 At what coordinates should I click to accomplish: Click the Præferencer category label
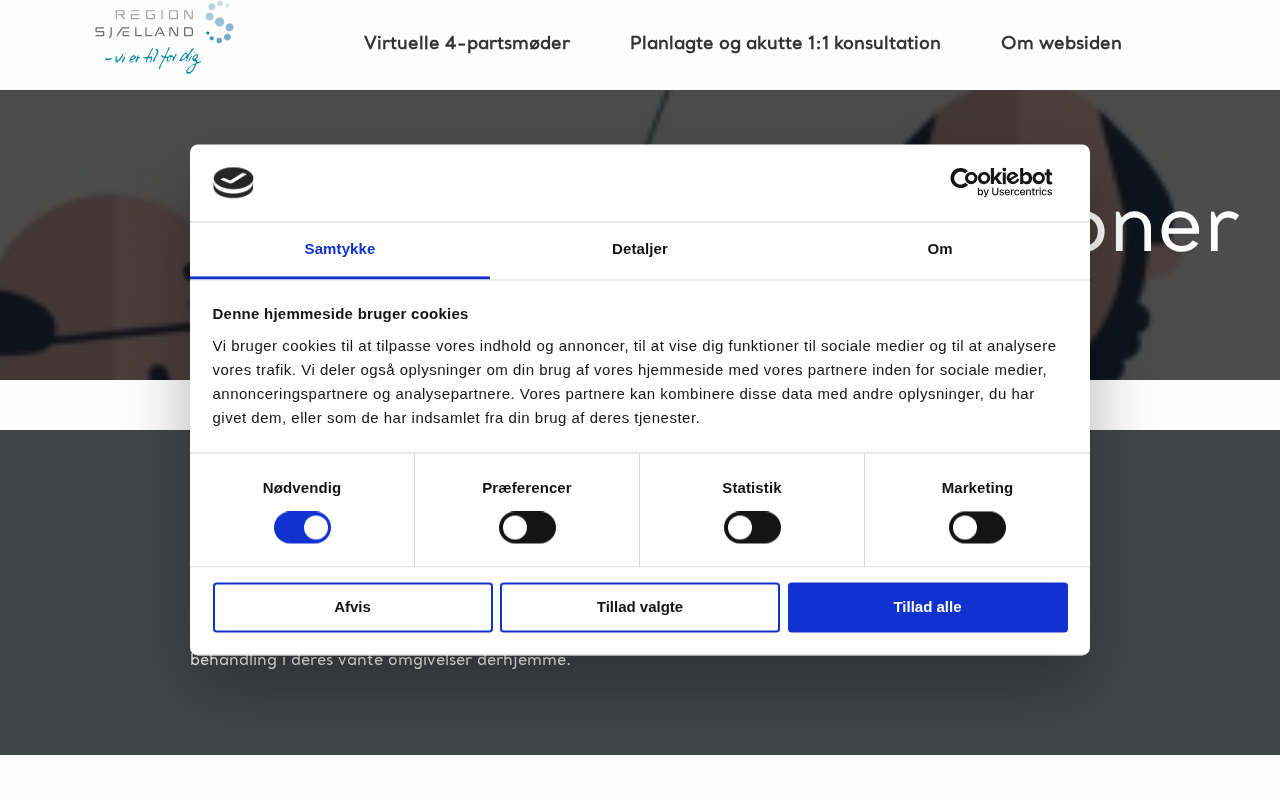[527, 488]
